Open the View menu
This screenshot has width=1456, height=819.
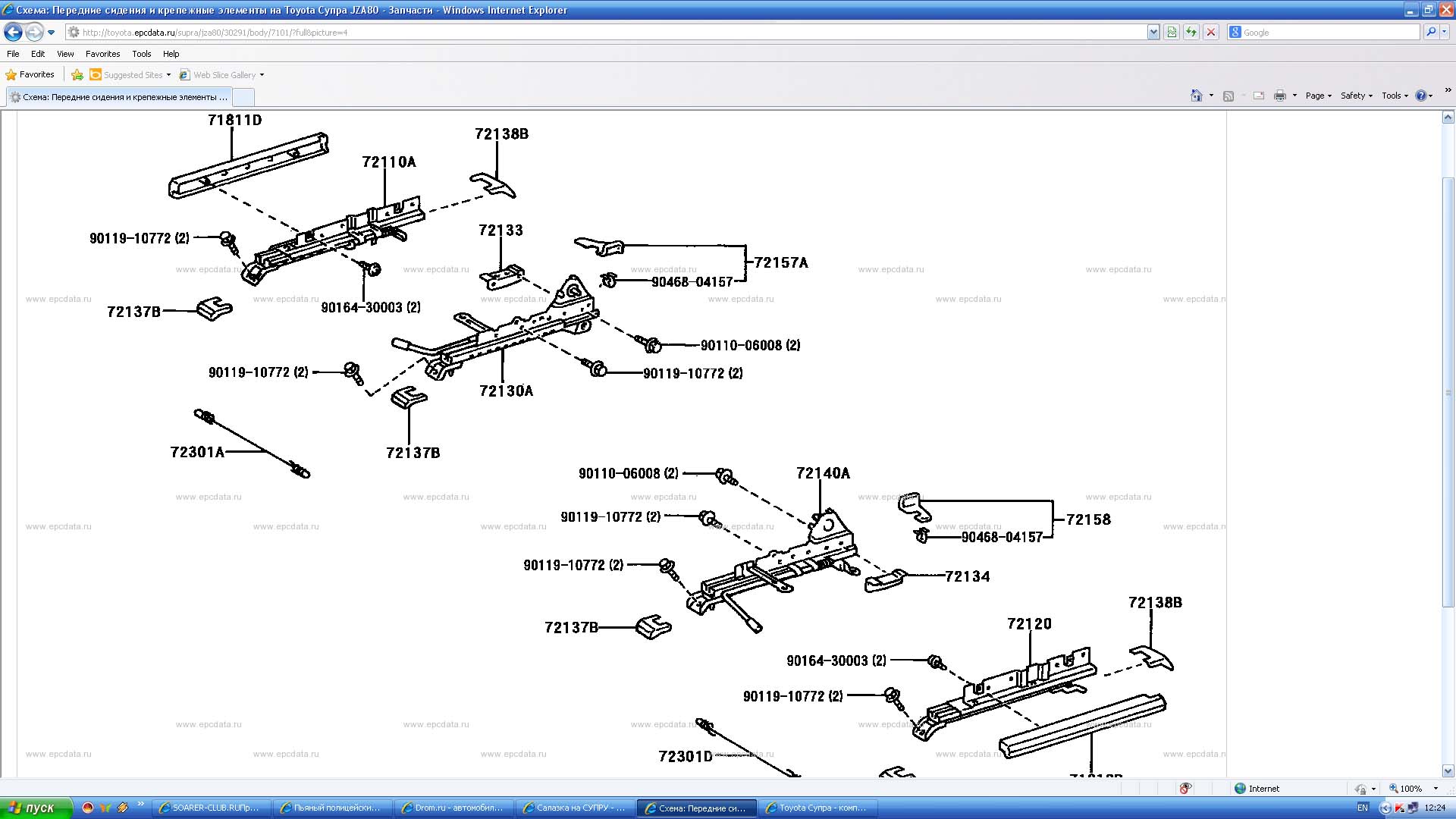point(65,54)
